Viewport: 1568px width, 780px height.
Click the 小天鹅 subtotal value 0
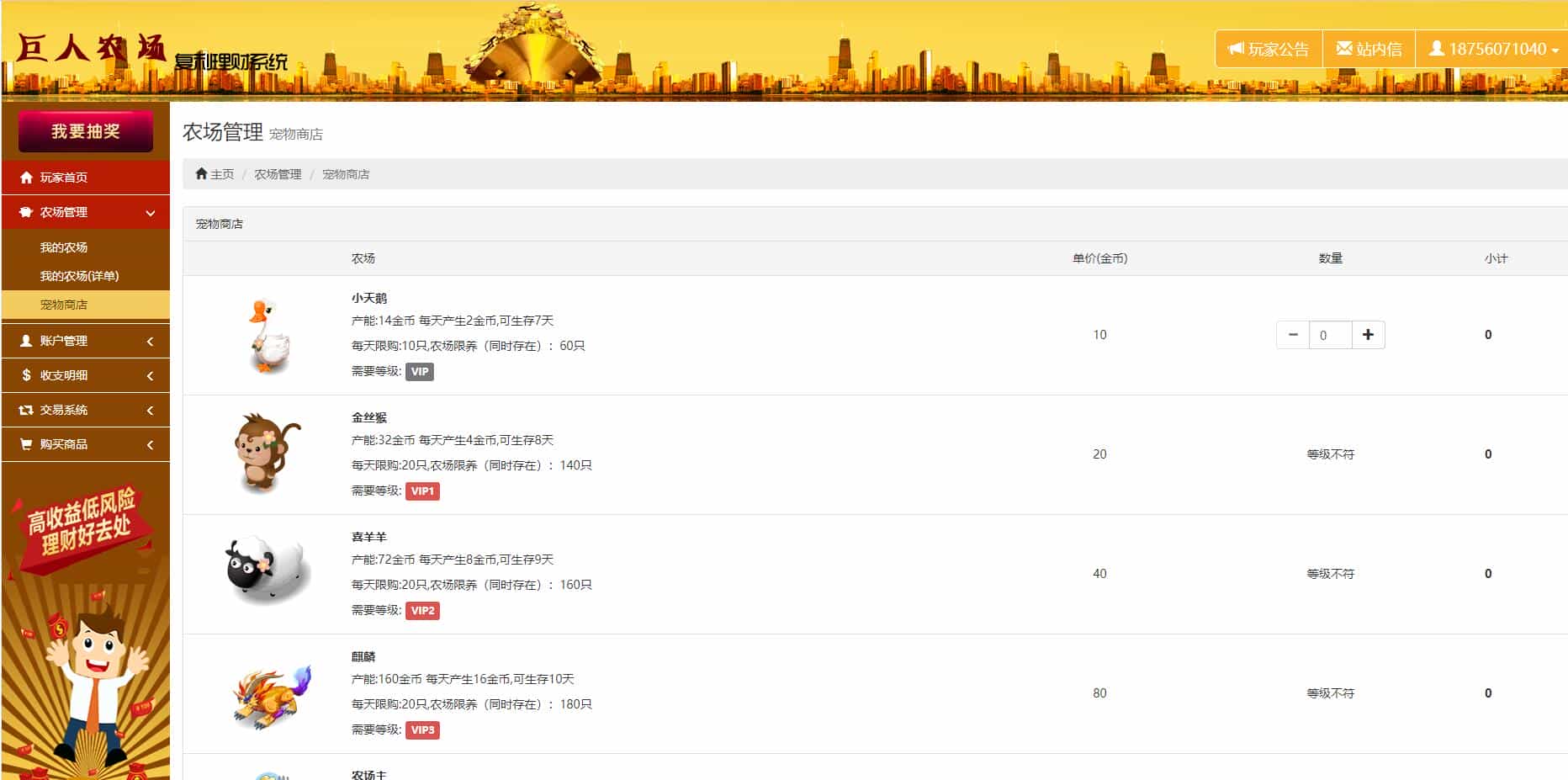click(1488, 335)
